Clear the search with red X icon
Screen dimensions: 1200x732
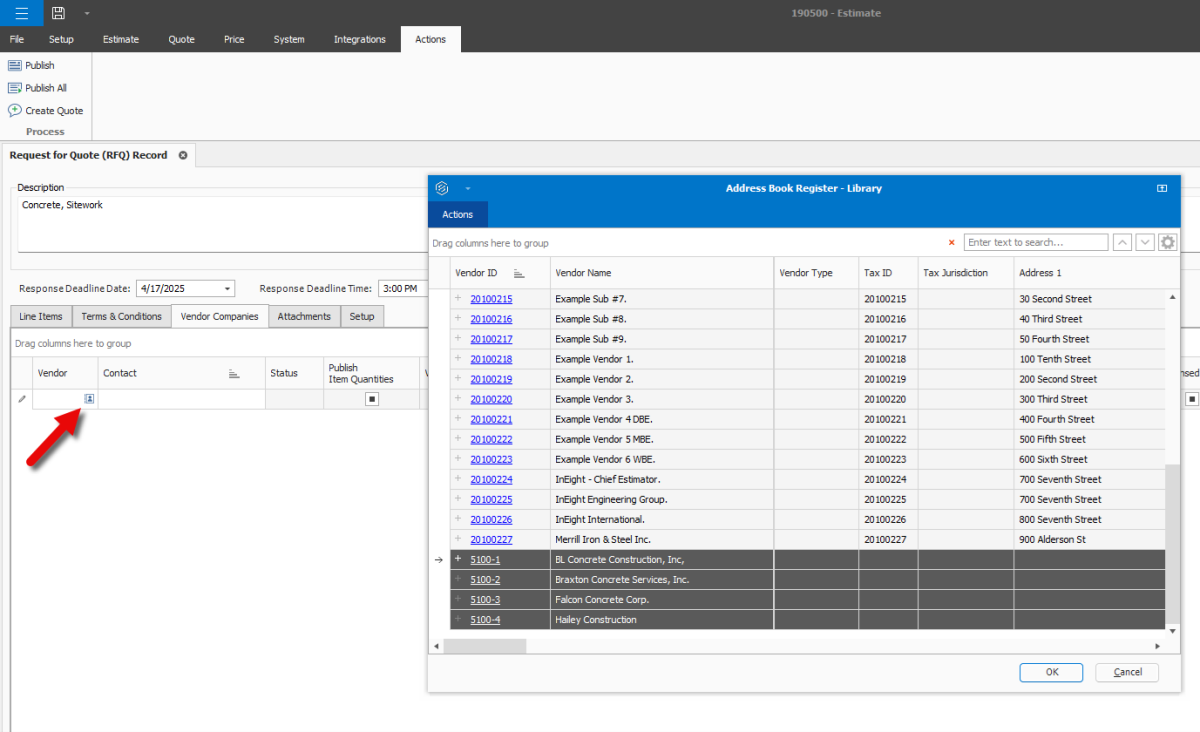(951, 243)
